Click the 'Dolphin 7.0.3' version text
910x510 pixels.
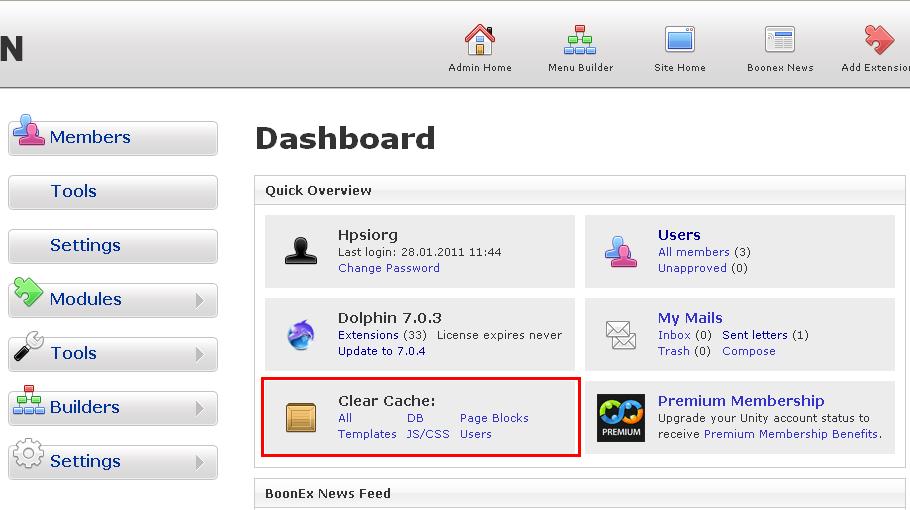(389, 318)
